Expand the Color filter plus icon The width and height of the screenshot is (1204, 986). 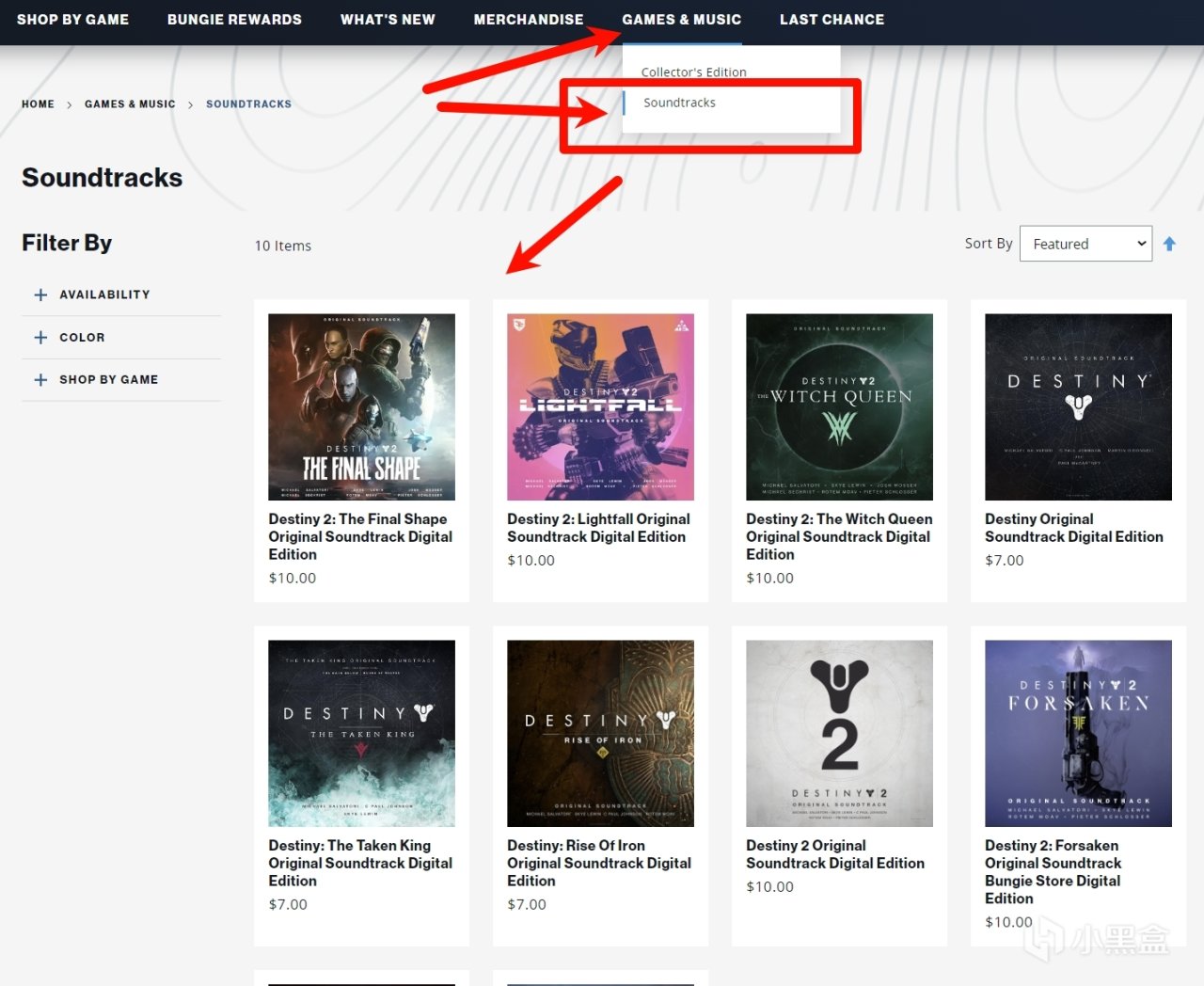click(40, 337)
